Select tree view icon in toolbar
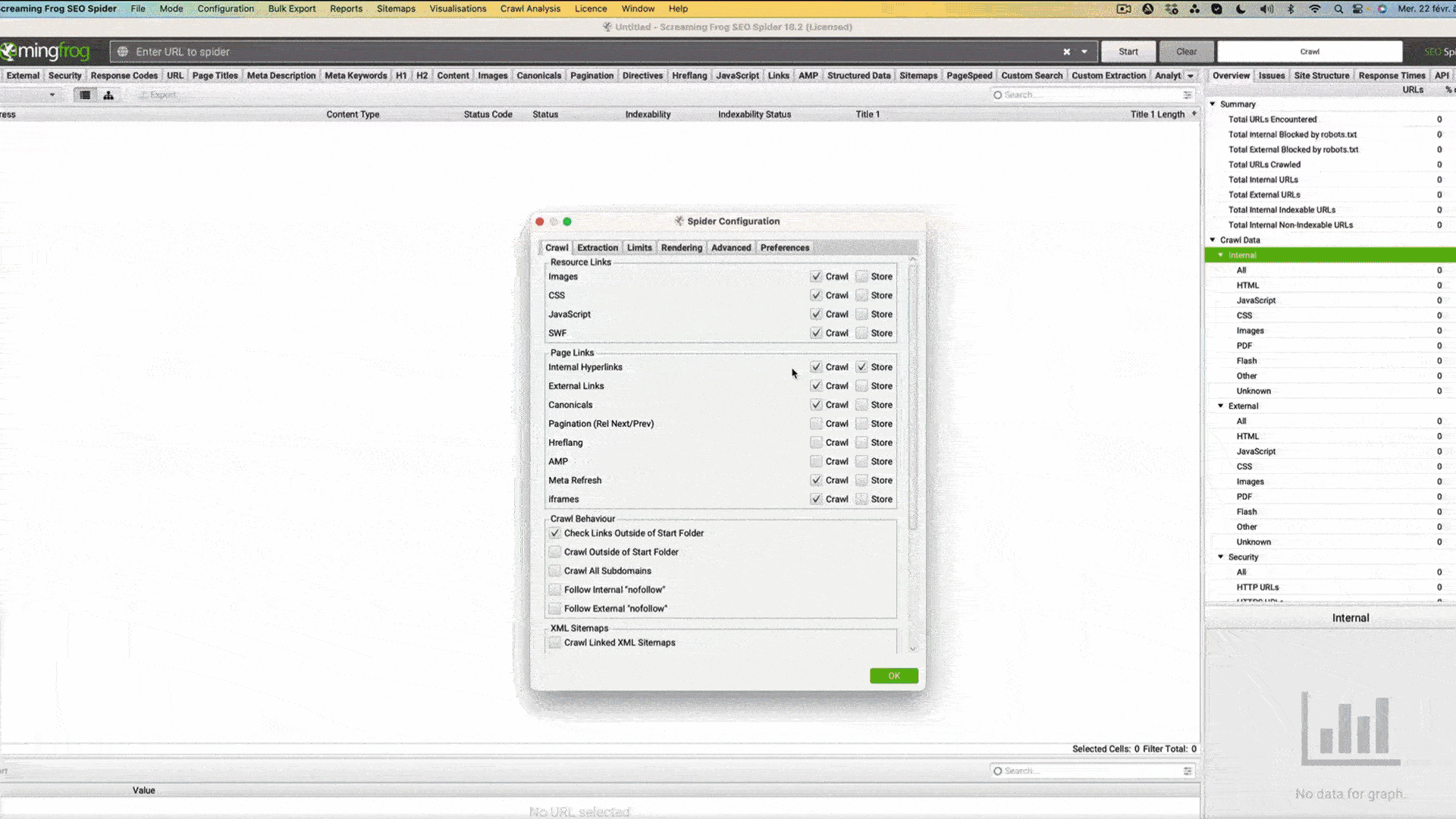 pyautogui.click(x=108, y=95)
